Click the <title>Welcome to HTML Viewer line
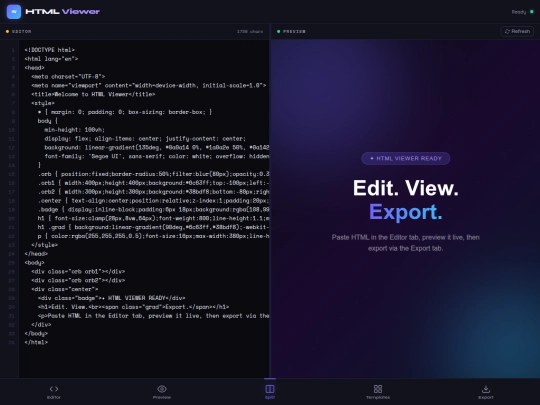The image size is (540, 405). click(93, 94)
